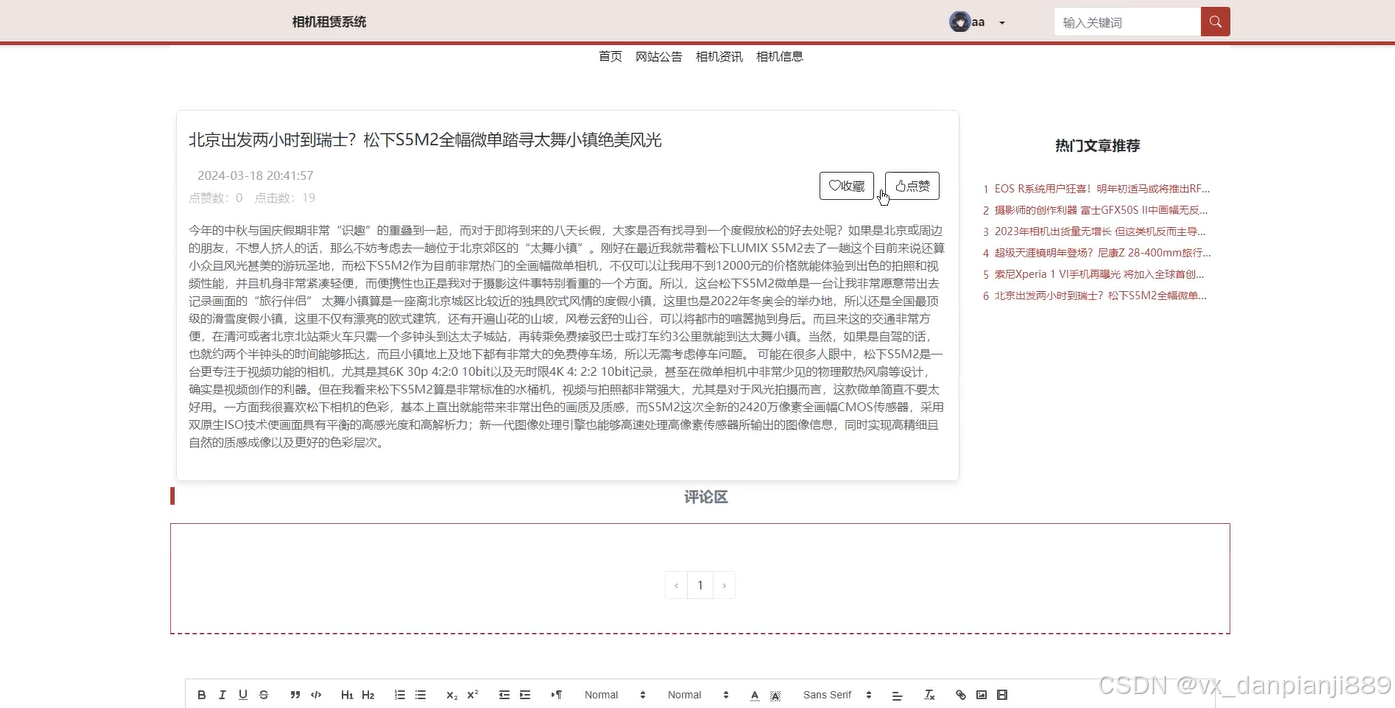This screenshot has height=708, width=1395.
Task: Insert an image in editor
Action: [982, 695]
